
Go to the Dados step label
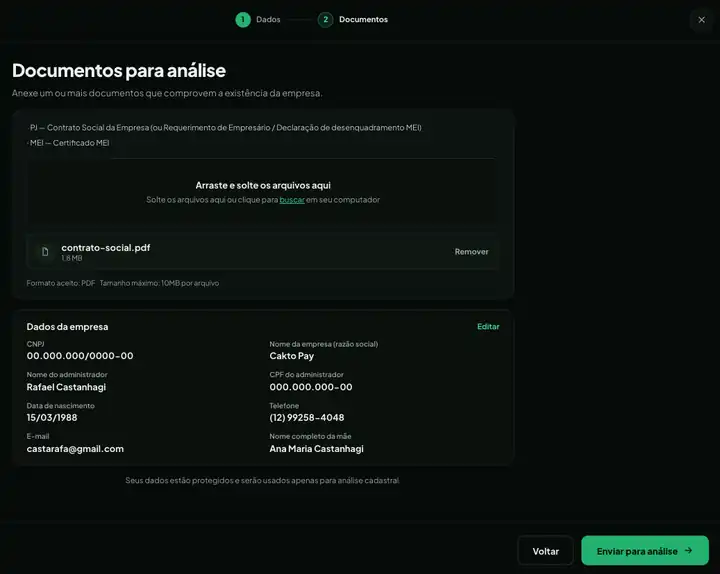268,20
